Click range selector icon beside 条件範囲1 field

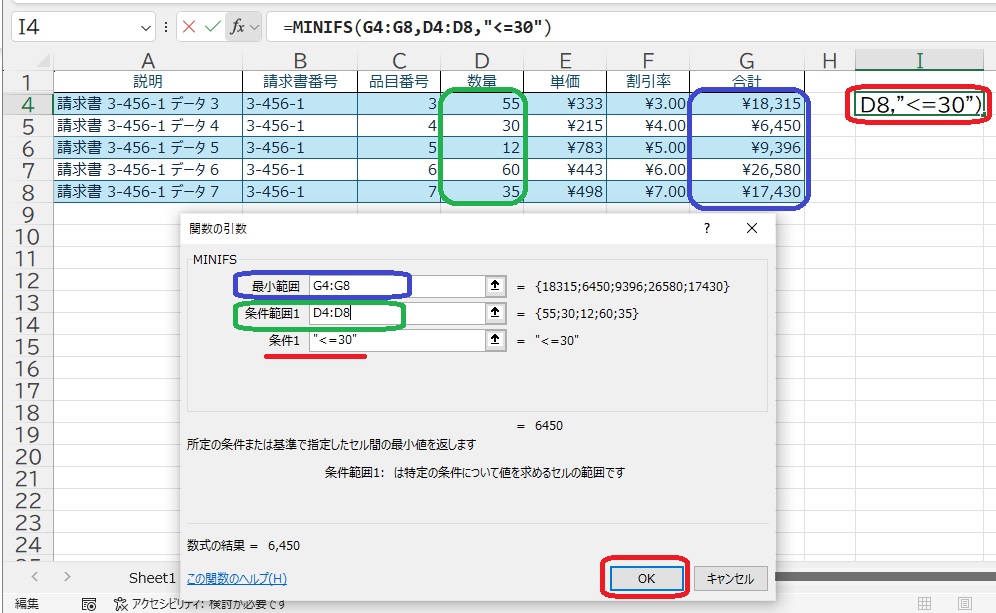494,313
